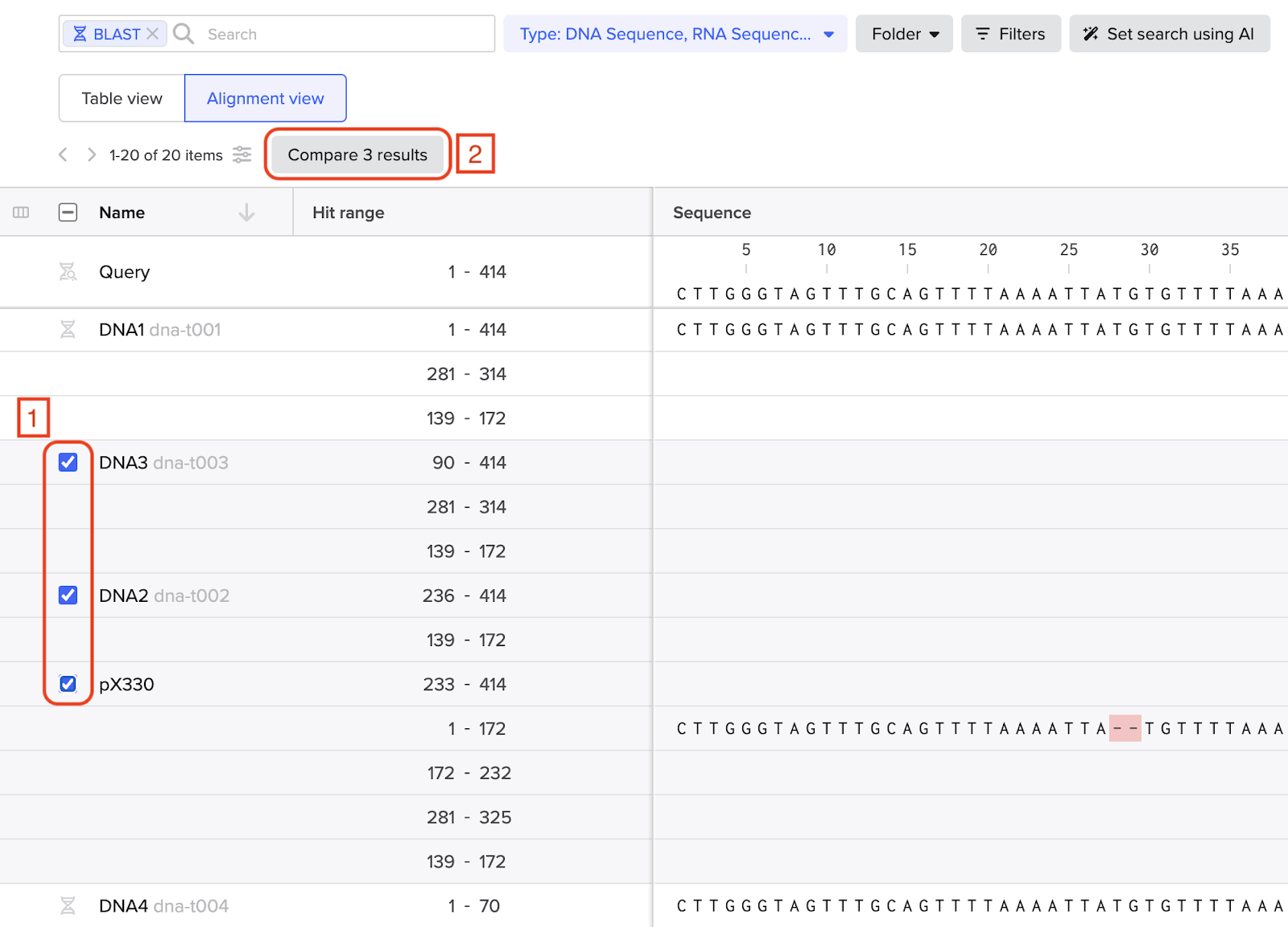Click the DNA4 sequence icon
Viewport: 1288px width, 927px height.
point(68,906)
